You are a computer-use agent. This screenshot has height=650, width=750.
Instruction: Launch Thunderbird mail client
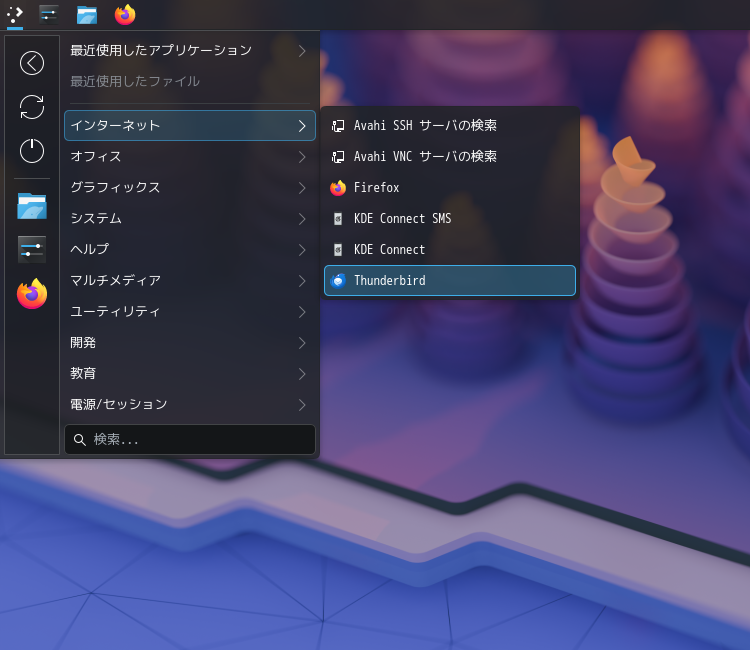(450, 281)
